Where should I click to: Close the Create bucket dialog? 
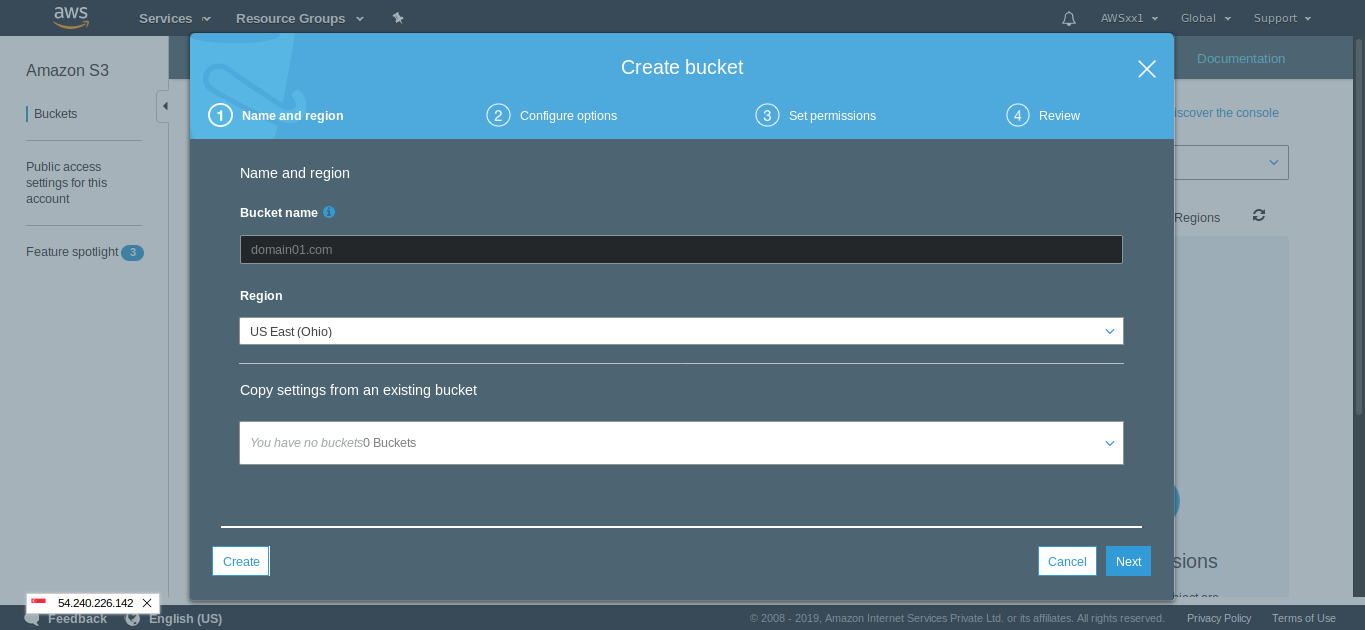[x=1146, y=69]
